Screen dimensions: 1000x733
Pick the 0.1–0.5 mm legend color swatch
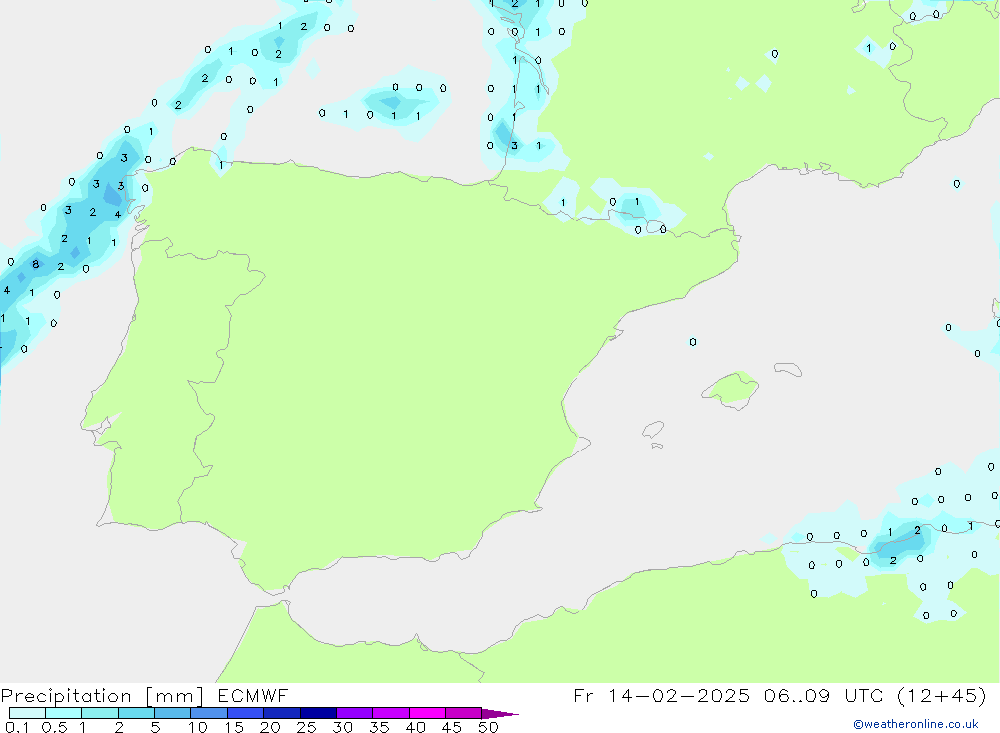point(27,713)
